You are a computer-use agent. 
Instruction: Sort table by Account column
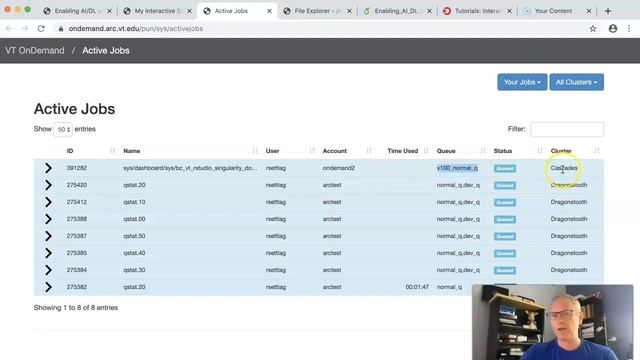(347, 151)
